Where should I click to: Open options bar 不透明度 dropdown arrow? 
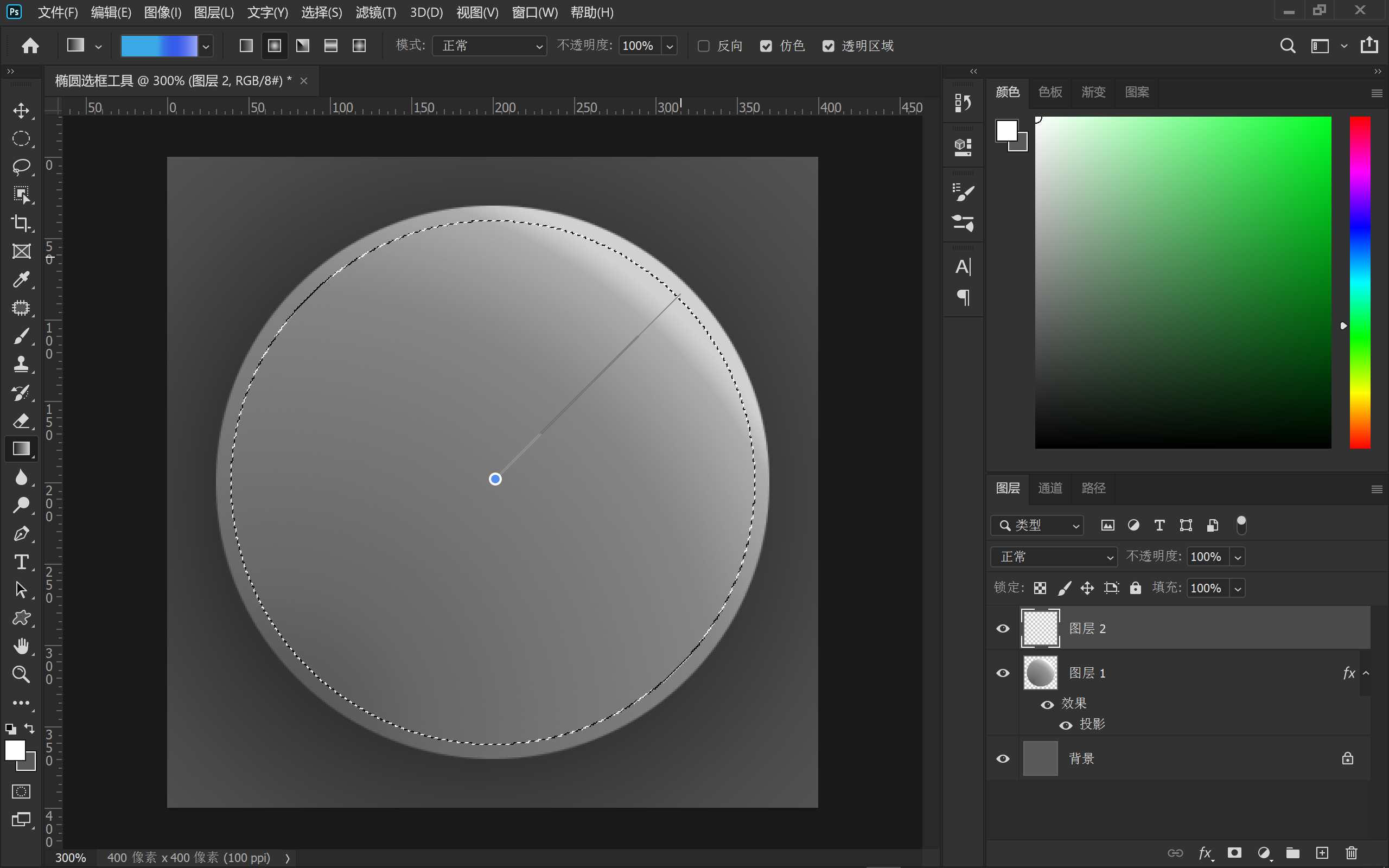pyautogui.click(x=669, y=46)
